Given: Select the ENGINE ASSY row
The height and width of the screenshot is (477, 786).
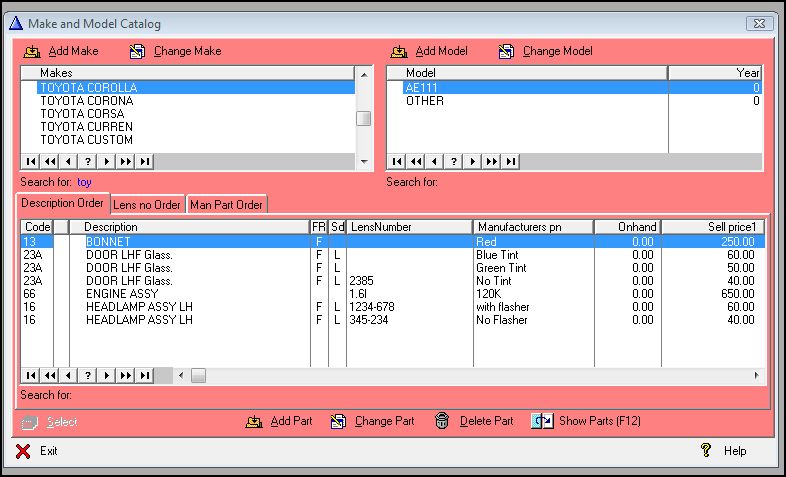Looking at the screenshot, I should pyautogui.click(x=393, y=294).
